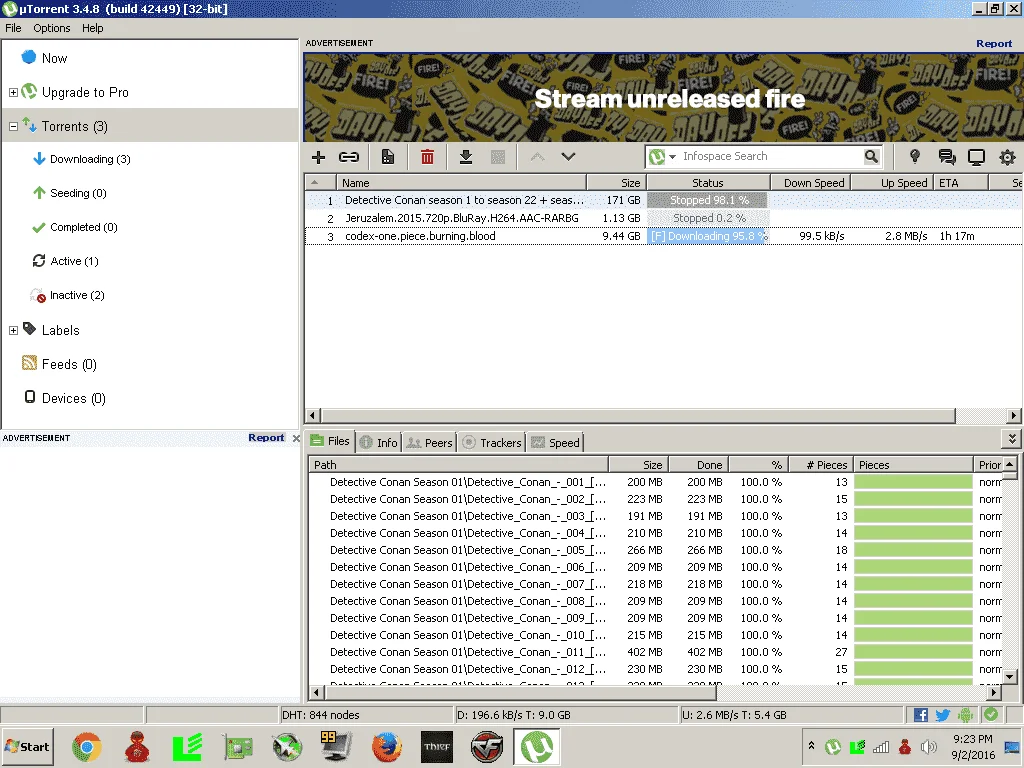Image resolution: width=1024 pixels, height=768 pixels.
Task: Sort files by # Pieces column
Action: click(x=821, y=465)
